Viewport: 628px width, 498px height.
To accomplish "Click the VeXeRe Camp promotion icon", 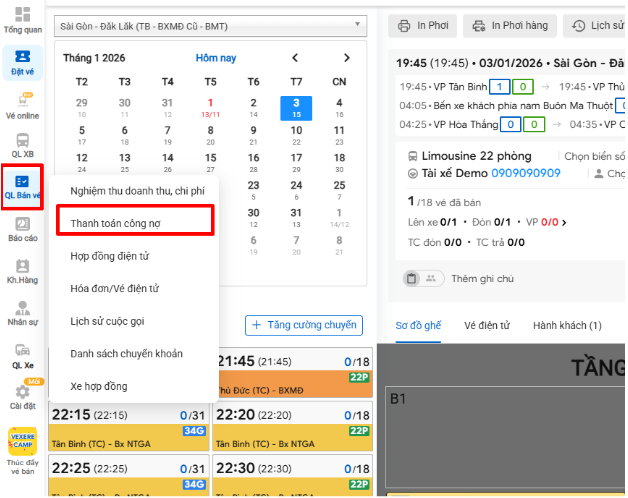I will click(x=23, y=442).
